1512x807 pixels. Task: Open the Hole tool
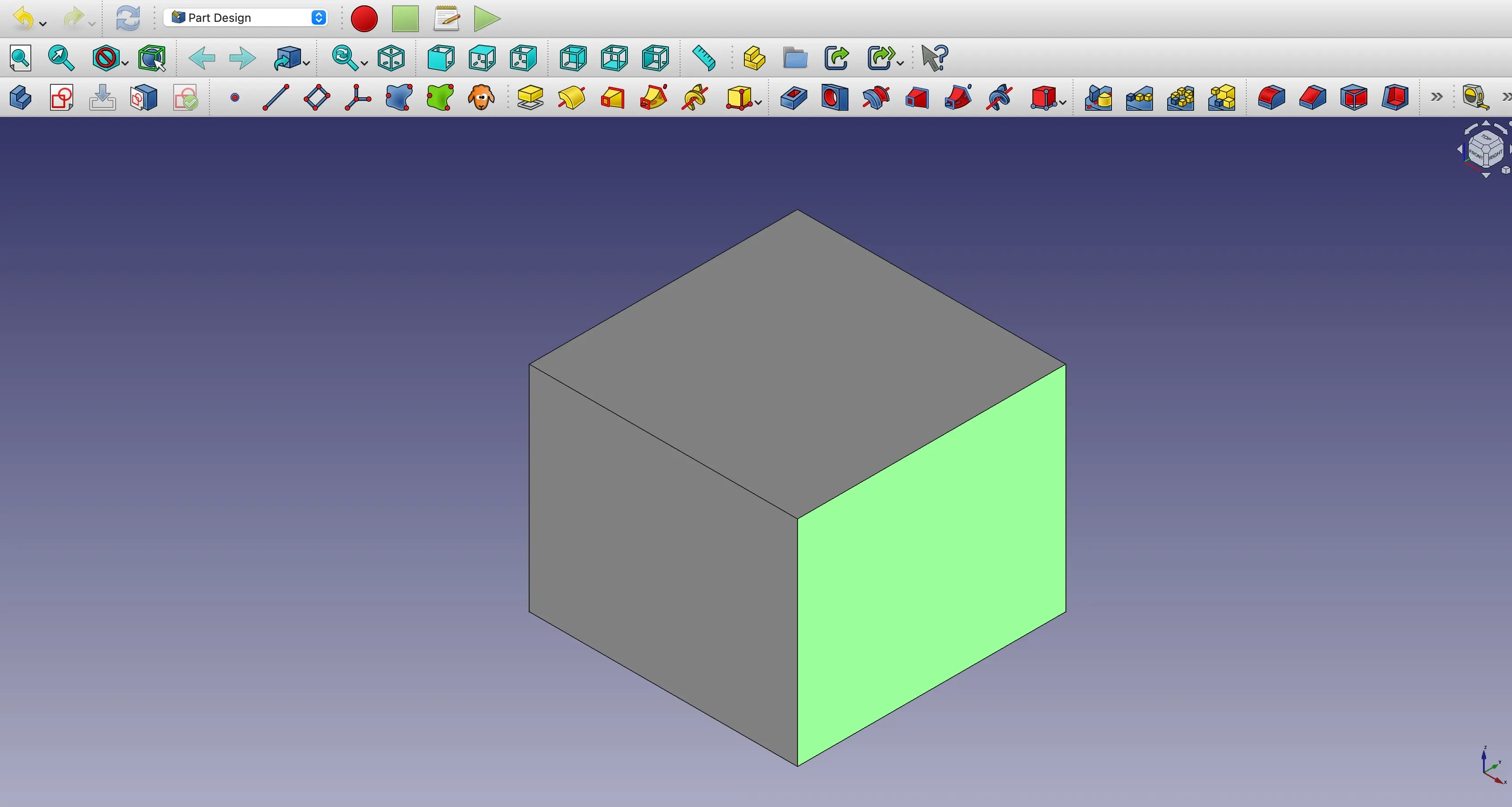coord(835,98)
